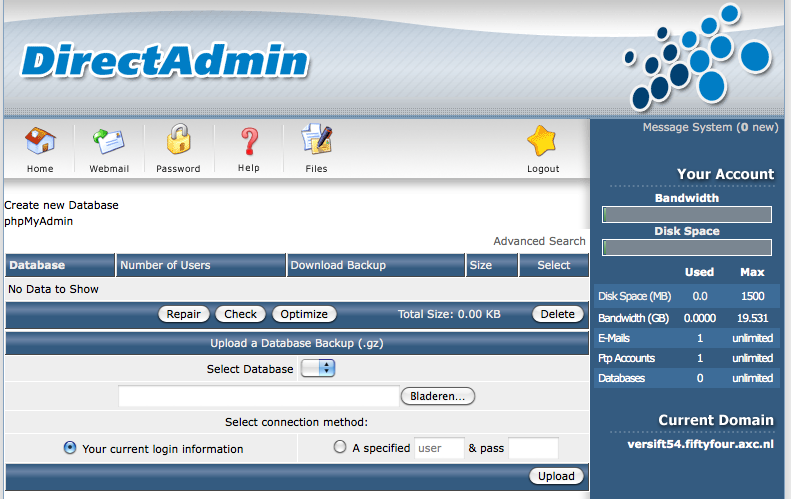This screenshot has width=791, height=499.
Task: Click the Help label in navigation
Action: pos(249,168)
